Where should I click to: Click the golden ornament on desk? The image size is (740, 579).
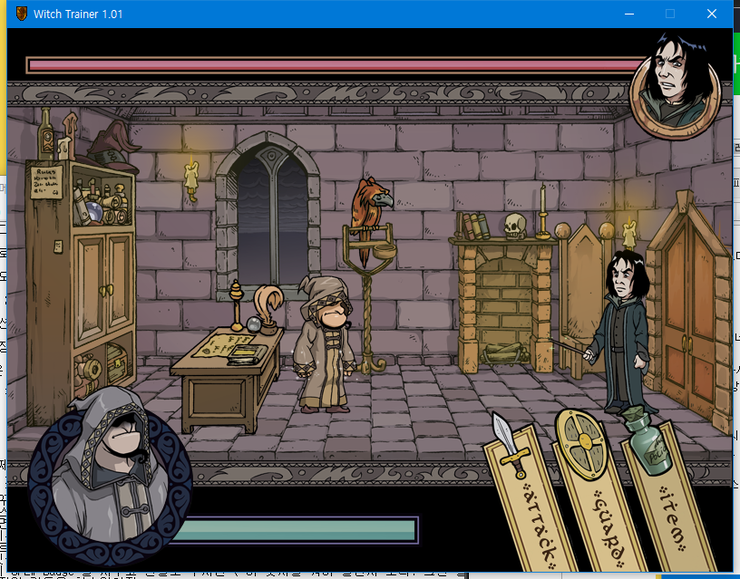pyautogui.click(x=236, y=306)
